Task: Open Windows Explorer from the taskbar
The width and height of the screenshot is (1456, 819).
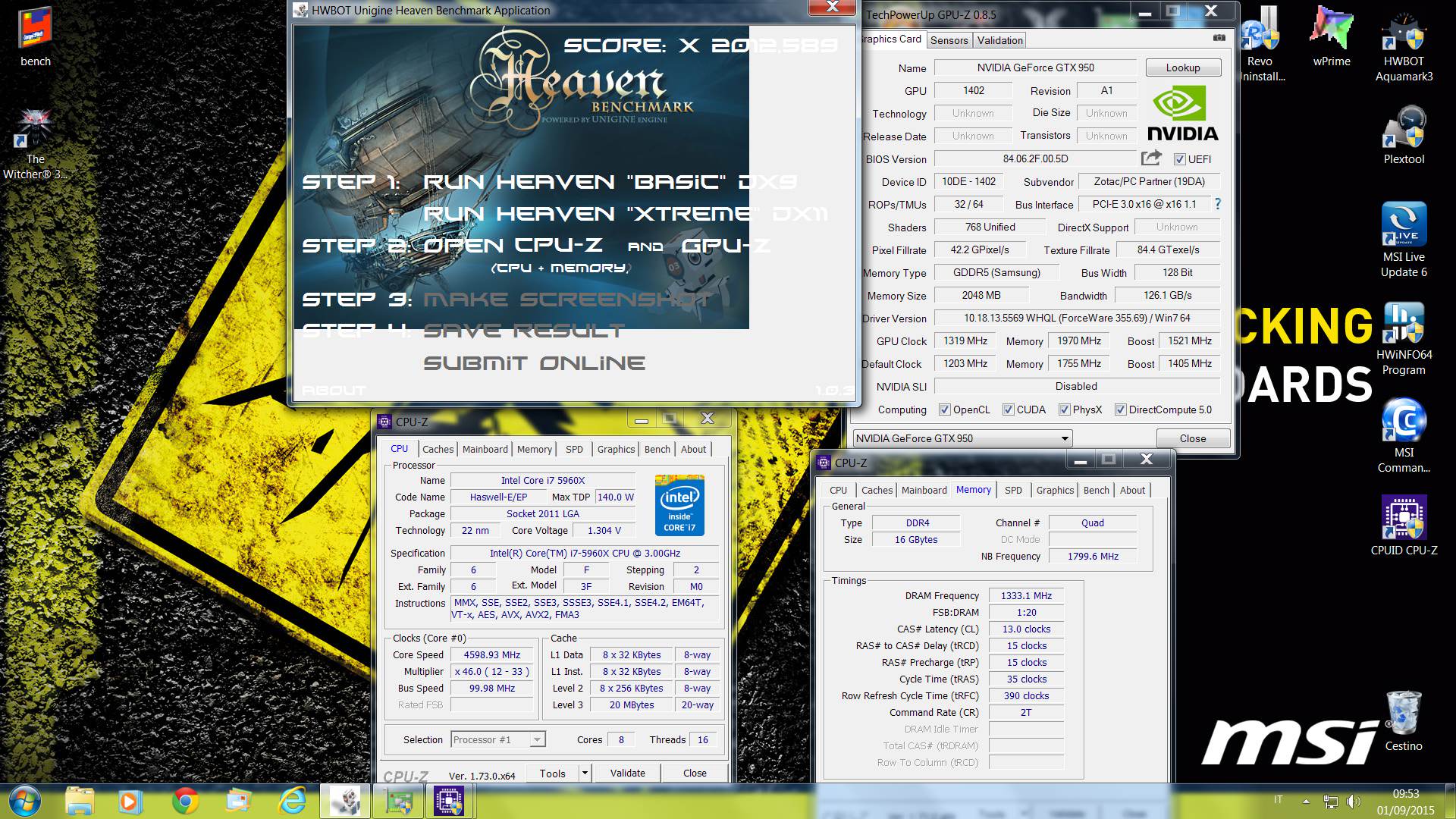Action: [80, 801]
